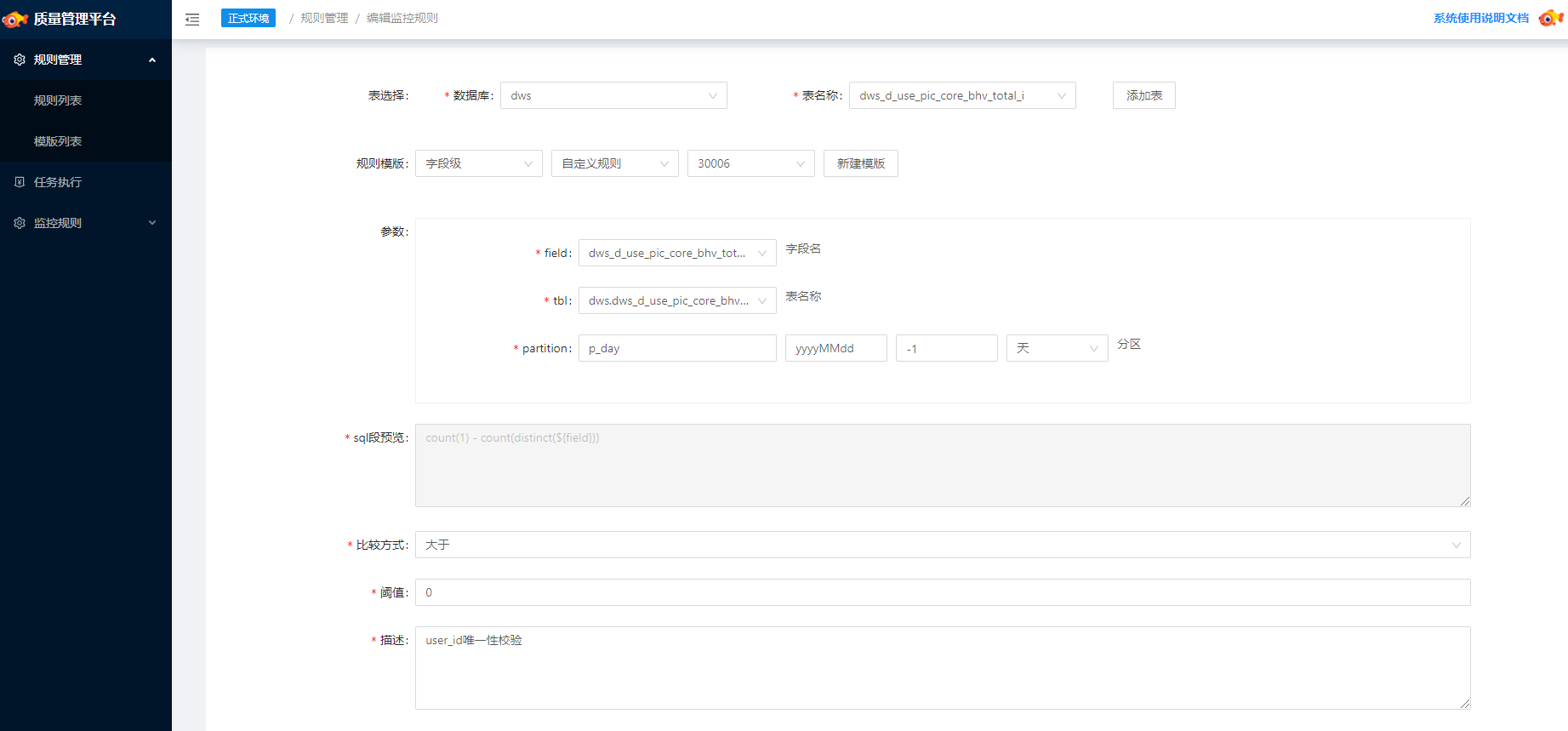
Task: Click the 字段名 hint text
Action: point(803,248)
